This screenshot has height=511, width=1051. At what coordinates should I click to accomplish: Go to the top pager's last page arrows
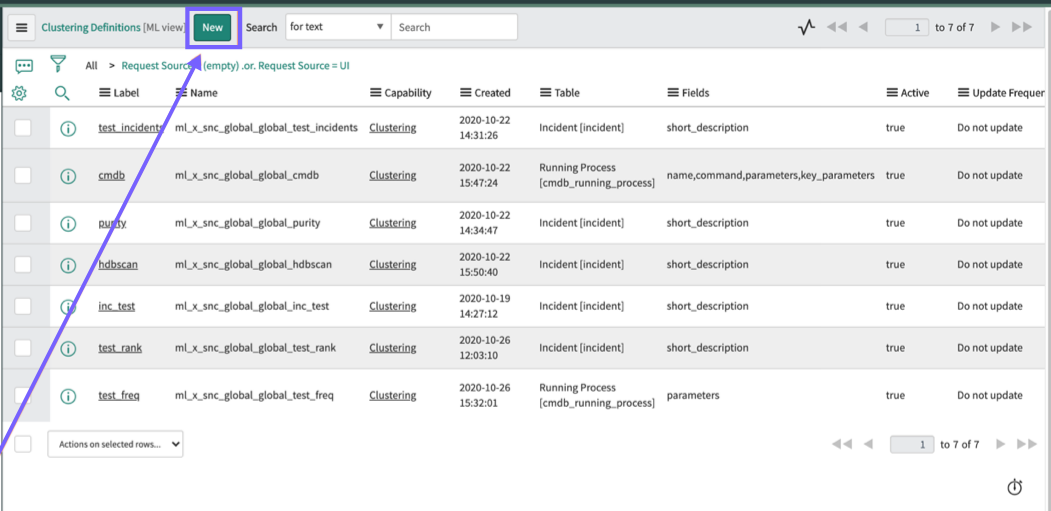click(x=1022, y=27)
